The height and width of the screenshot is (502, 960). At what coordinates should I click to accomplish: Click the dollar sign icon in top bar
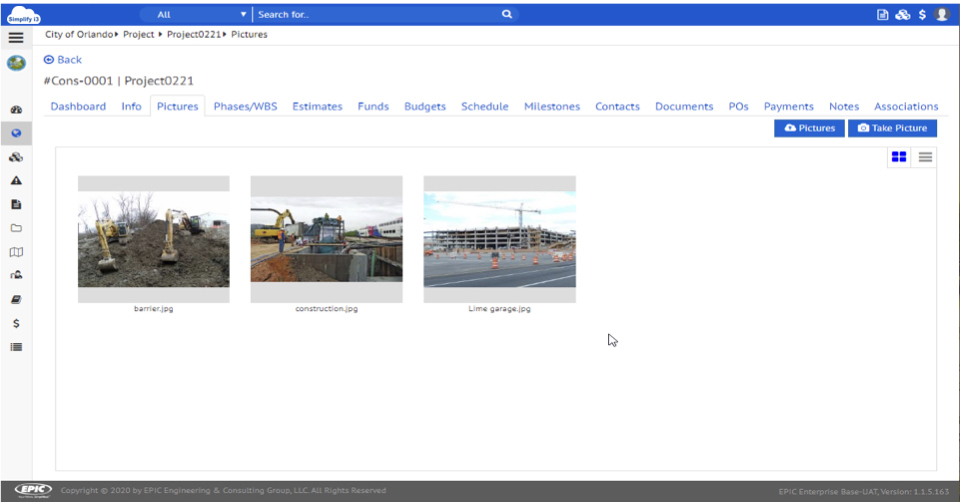click(921, 15)
